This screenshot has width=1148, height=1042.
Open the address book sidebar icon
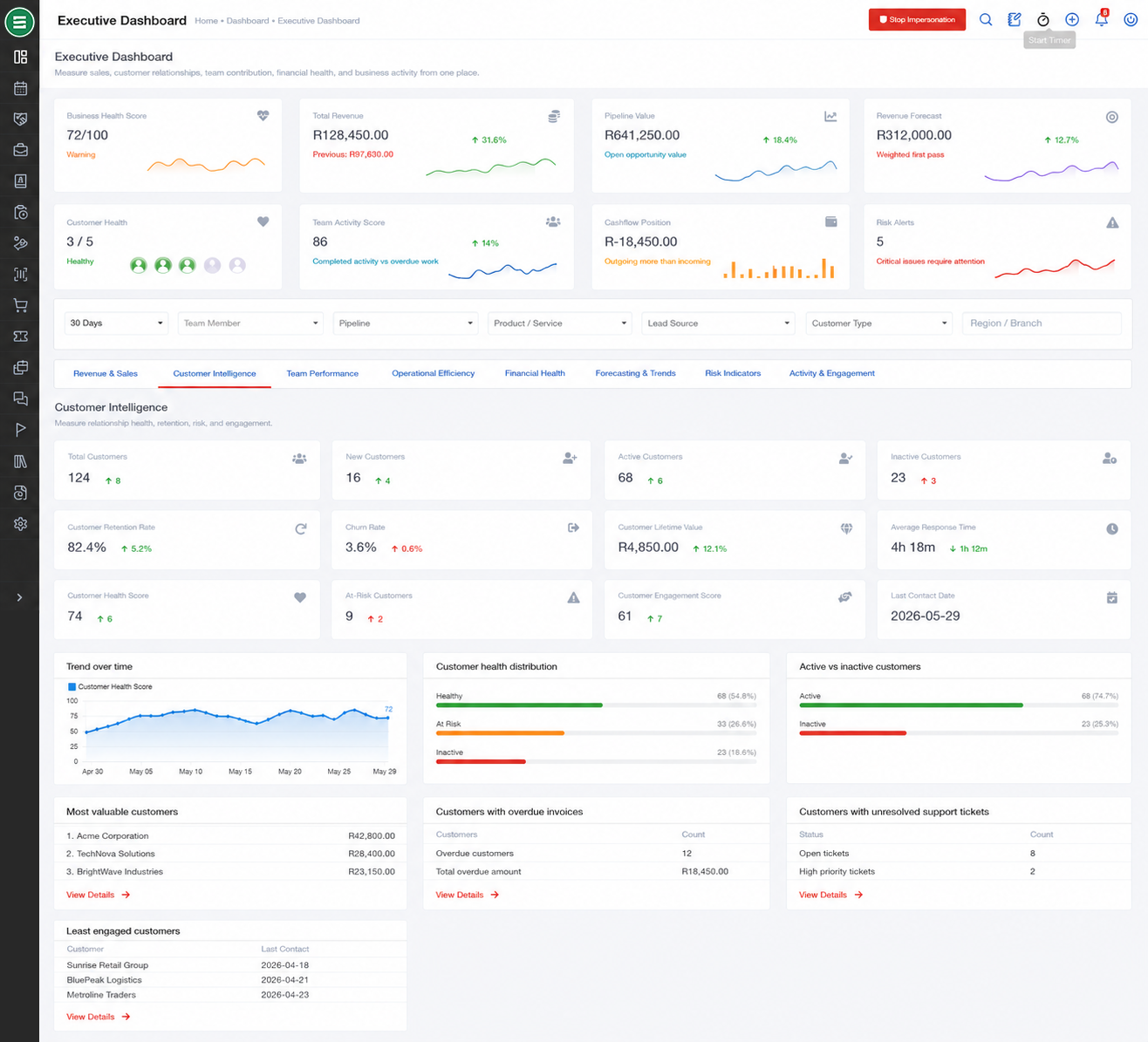[x=20, y=181]
